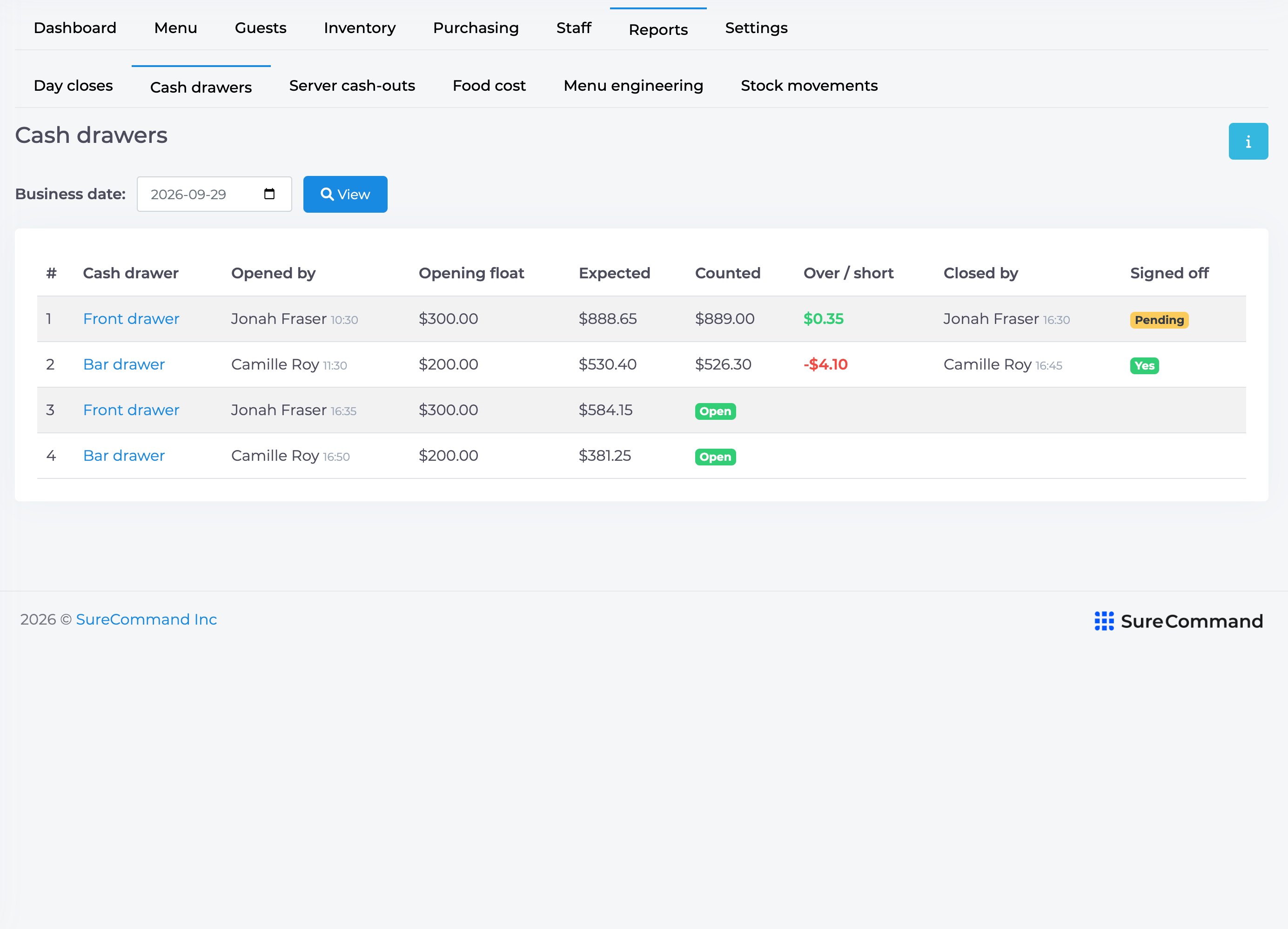Open the Stock movements report
1288x929 pixels.
[x=809, y=85]
